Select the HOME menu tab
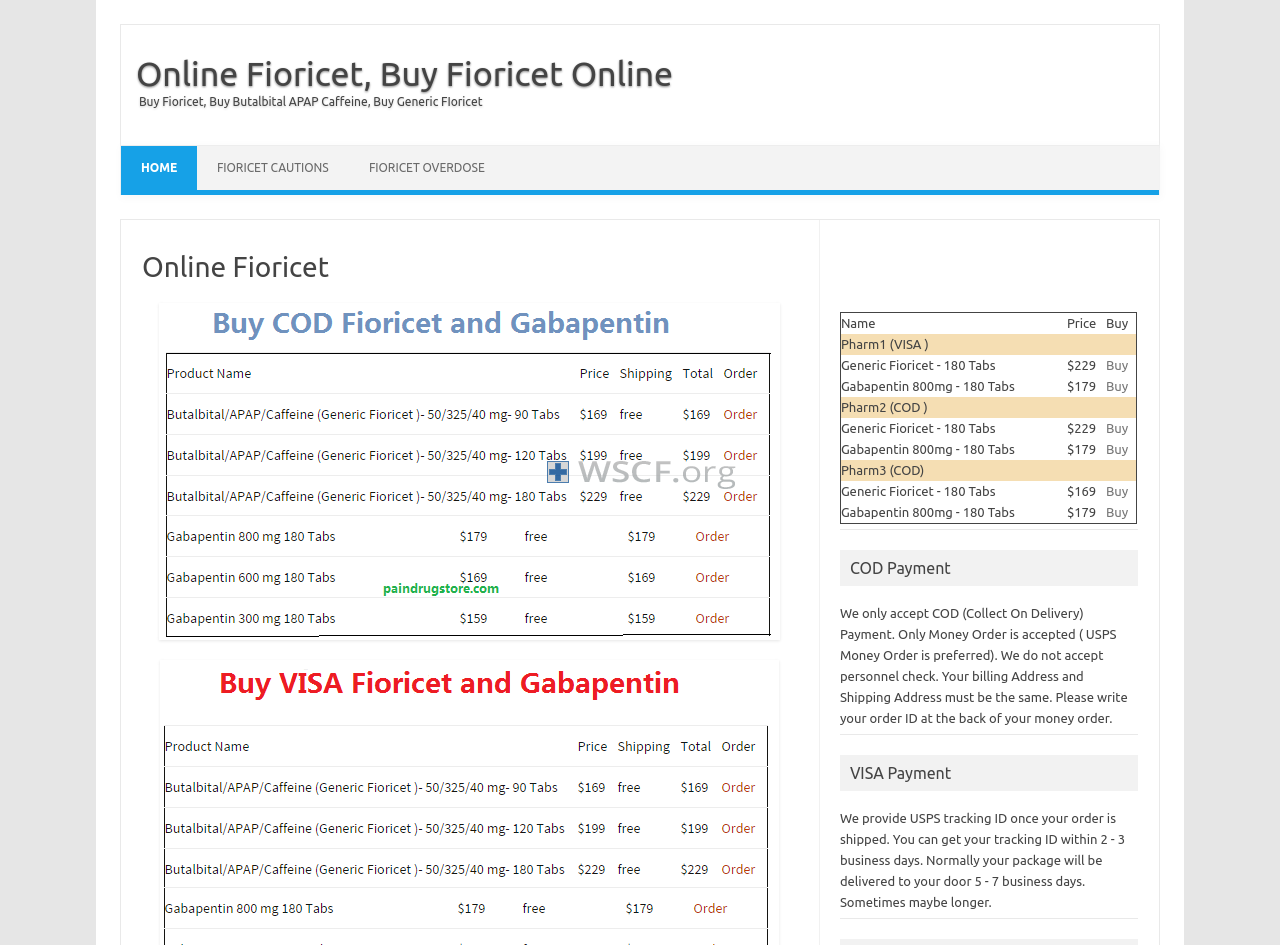Screen dimensions: 1280x945 click(159, 168)
